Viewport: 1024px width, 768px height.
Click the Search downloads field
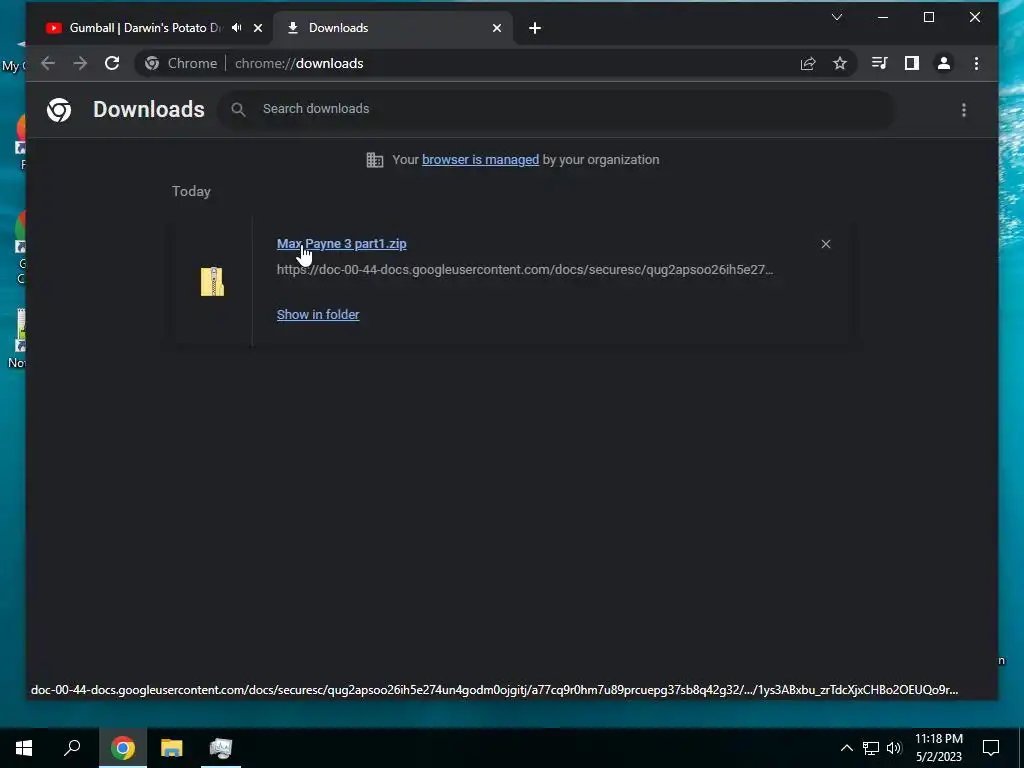click(556, 109)
